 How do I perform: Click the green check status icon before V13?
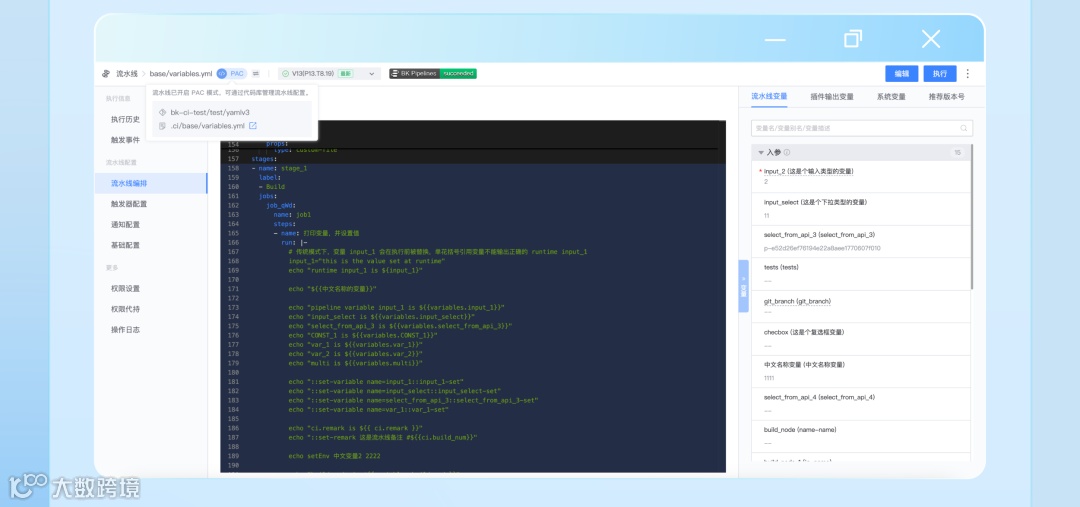tap(286, 74)
